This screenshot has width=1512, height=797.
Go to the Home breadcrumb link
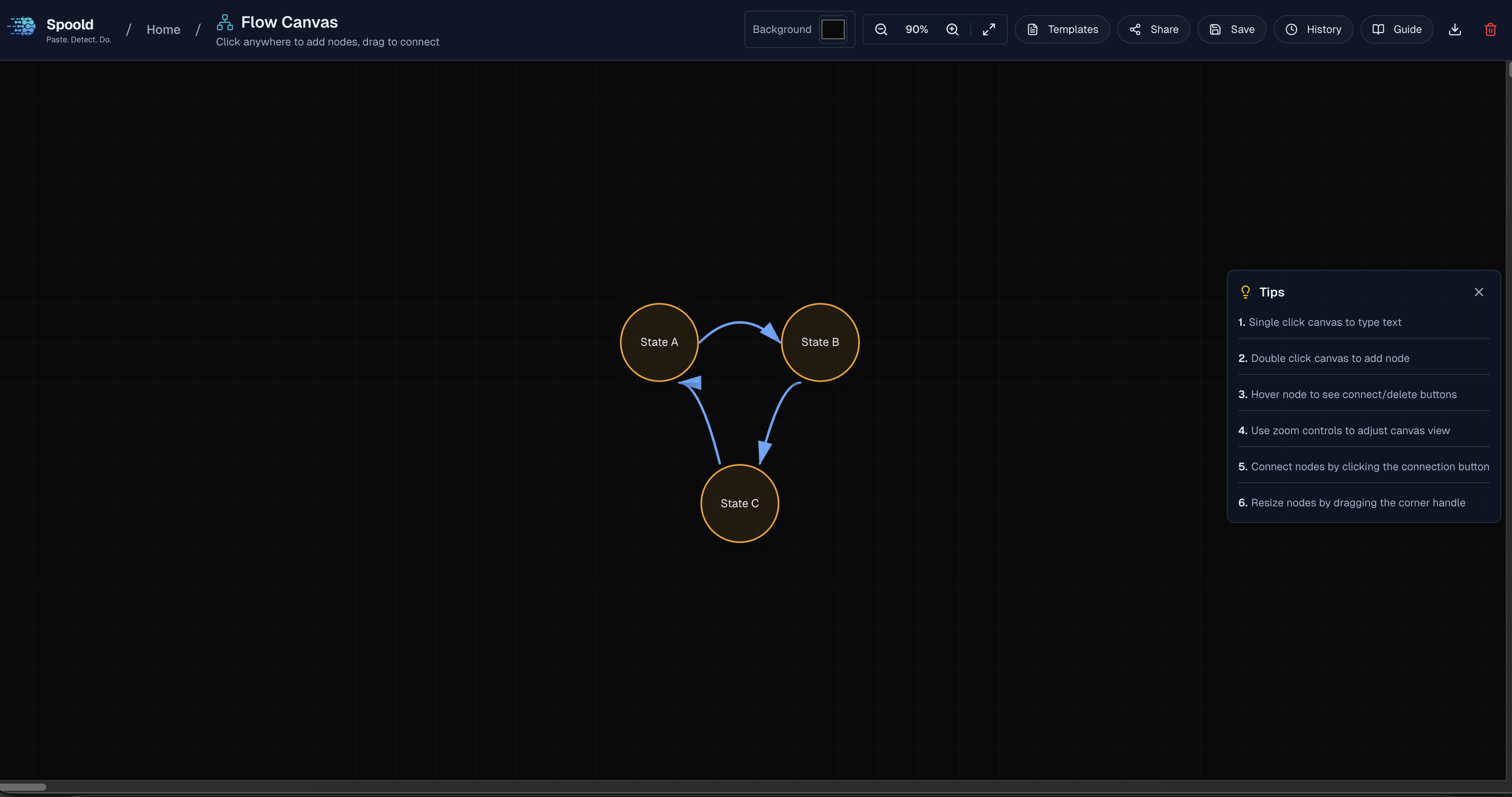(x=163, y=29)
